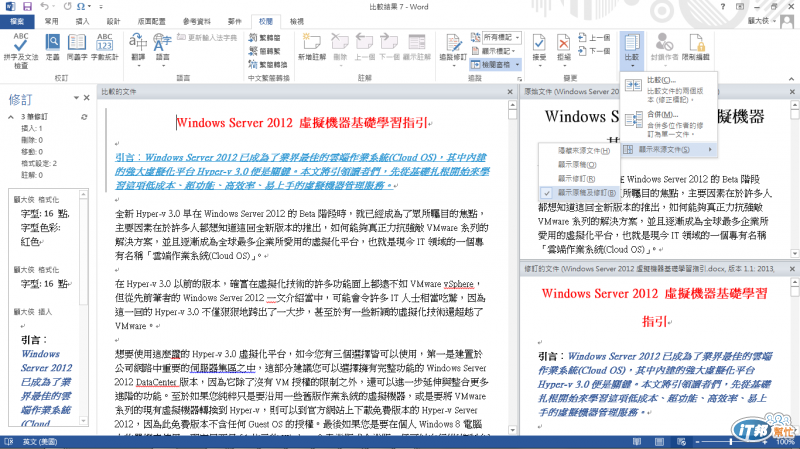Choose 比較(C)... in the dropdown menu
The image size is (800, 449).
tap(669, 89)
